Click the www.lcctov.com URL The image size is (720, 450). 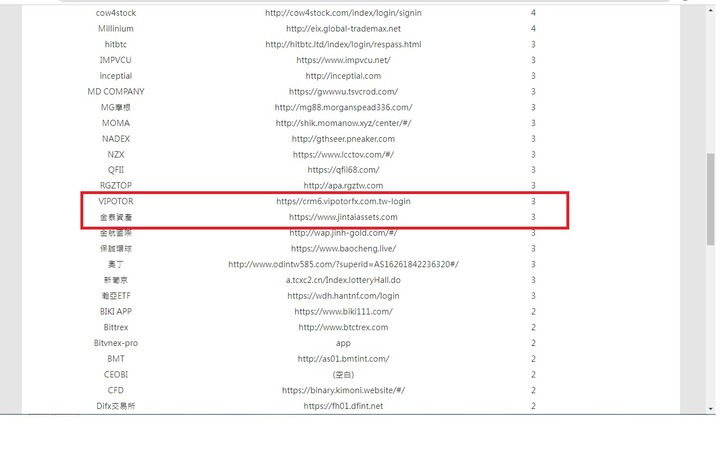pyautogui.click(x=343, y=154)
